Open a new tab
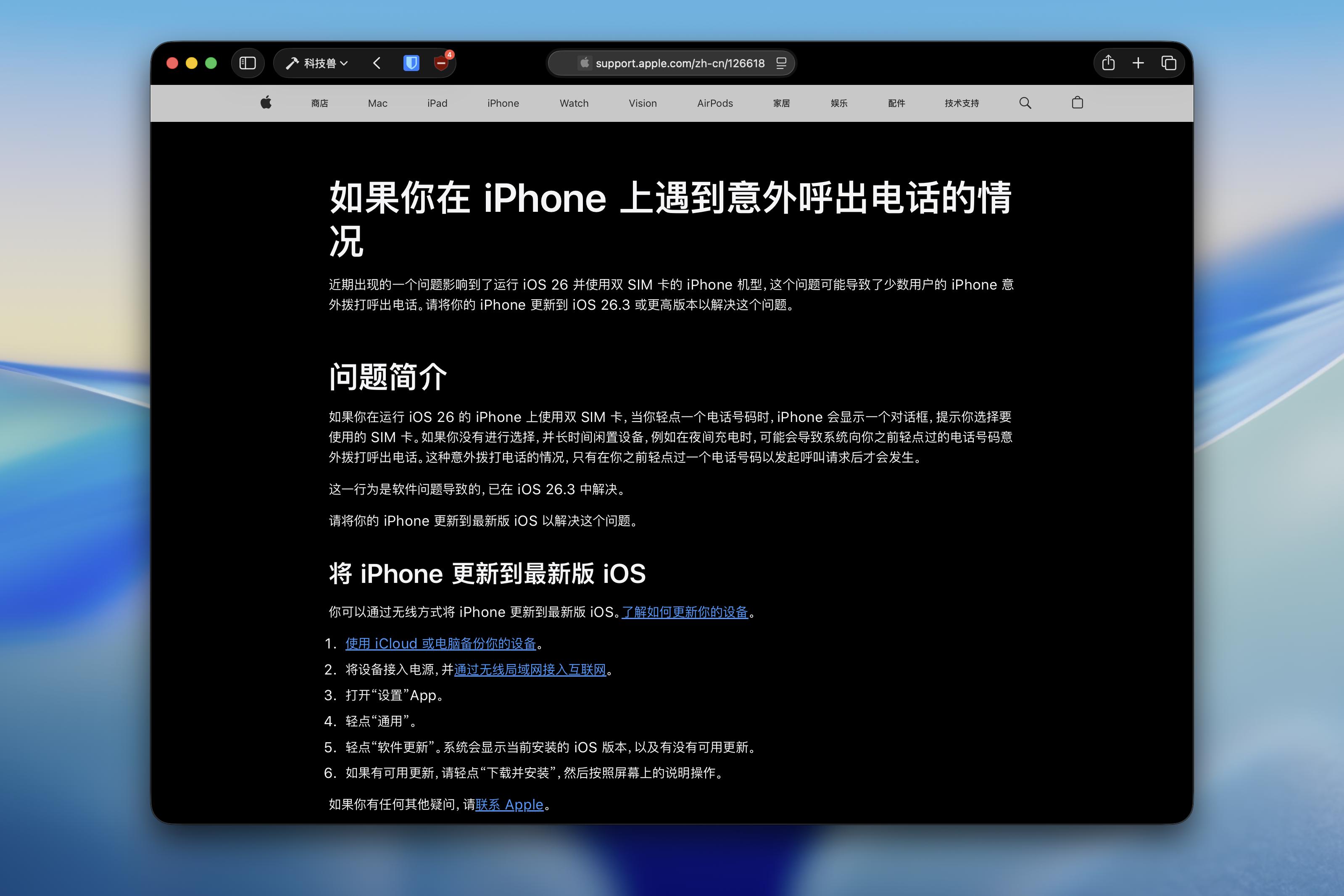This screenshot has height=896, width=1344. pos(1138,63)
